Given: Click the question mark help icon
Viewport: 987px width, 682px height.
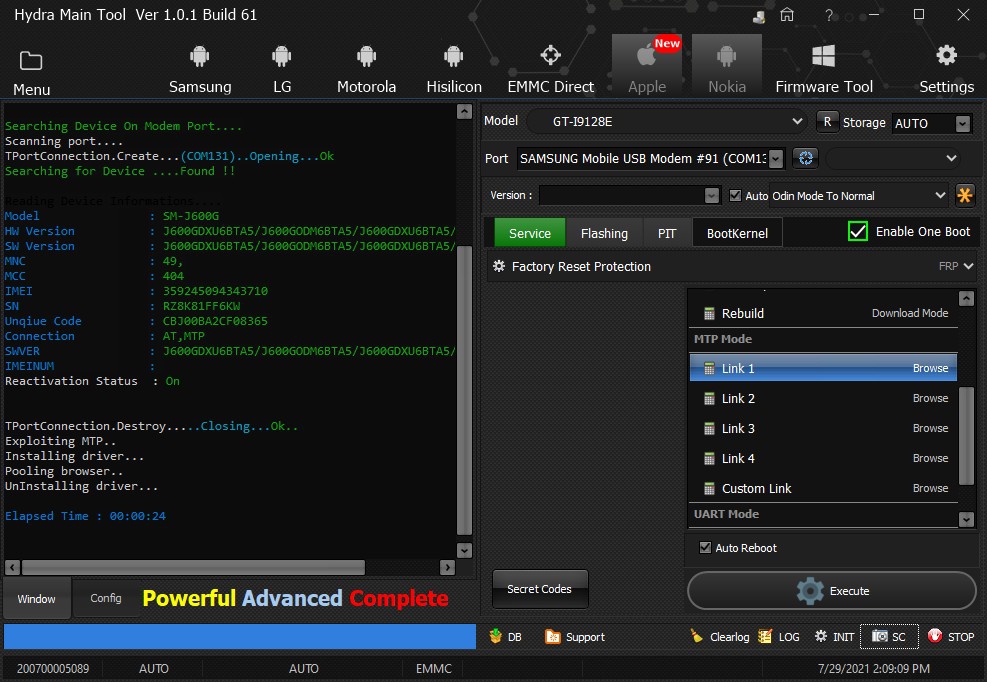Looking at the screenshot, I should [x=829, y=14].
